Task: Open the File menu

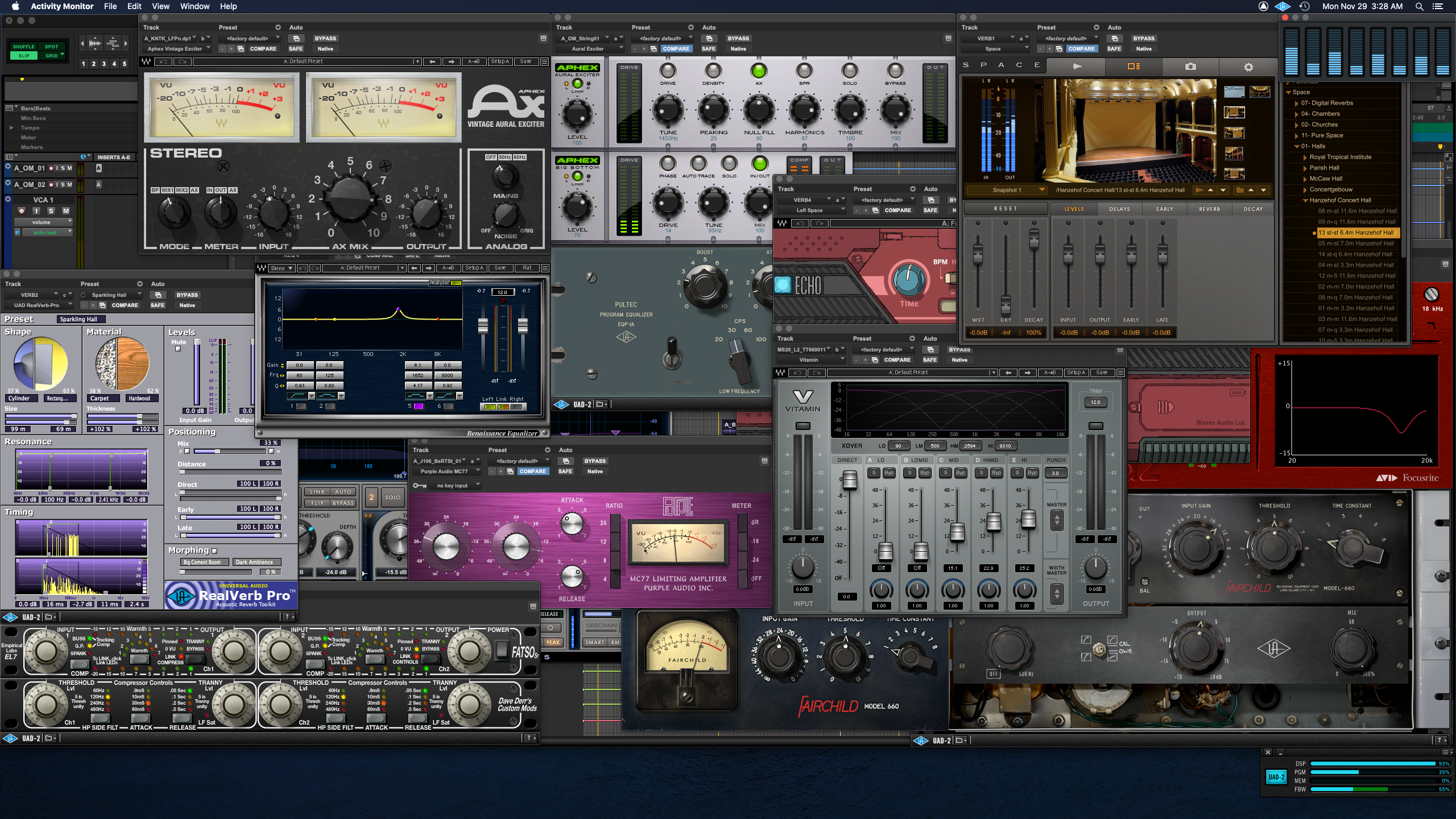Action: click(x=110, y=6)
